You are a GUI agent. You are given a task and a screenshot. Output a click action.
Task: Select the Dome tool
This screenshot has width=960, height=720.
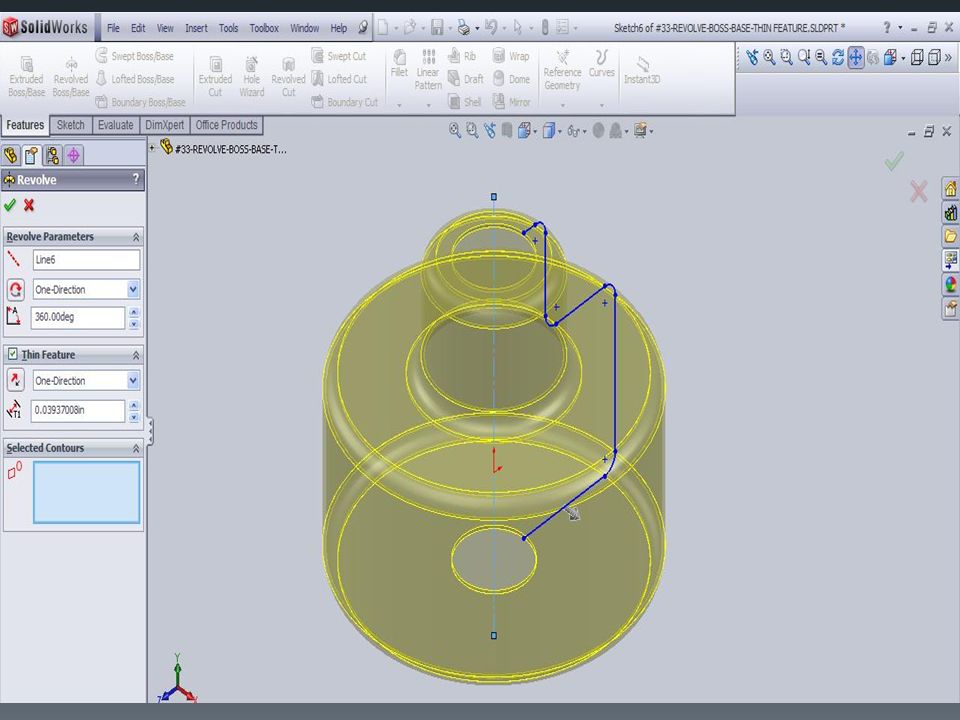511,79
